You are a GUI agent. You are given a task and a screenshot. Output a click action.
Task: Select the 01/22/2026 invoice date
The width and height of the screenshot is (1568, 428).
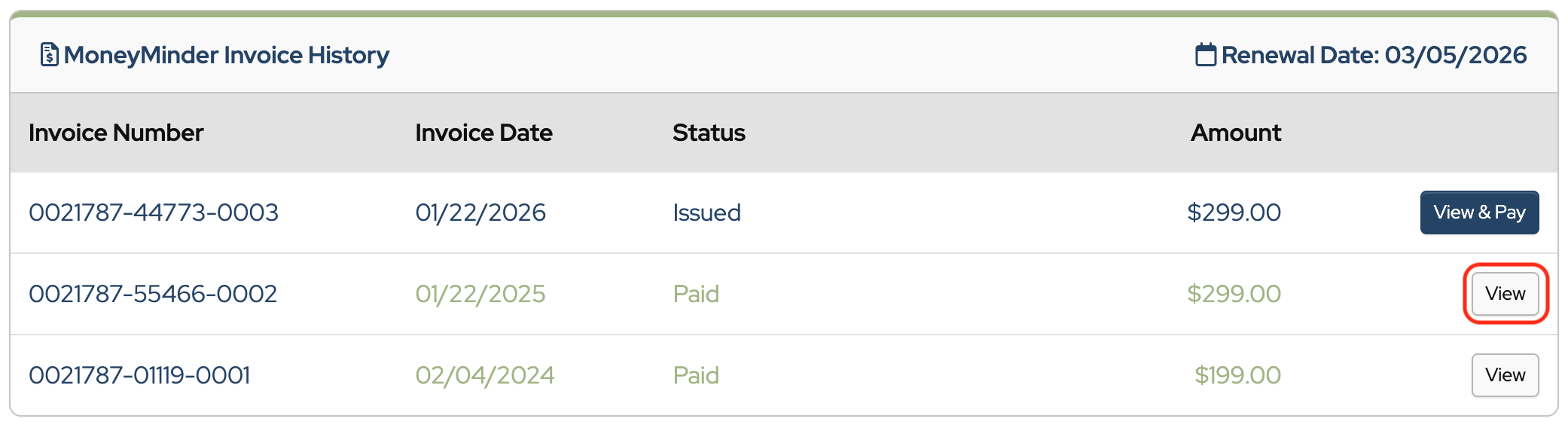coord(480,212)
